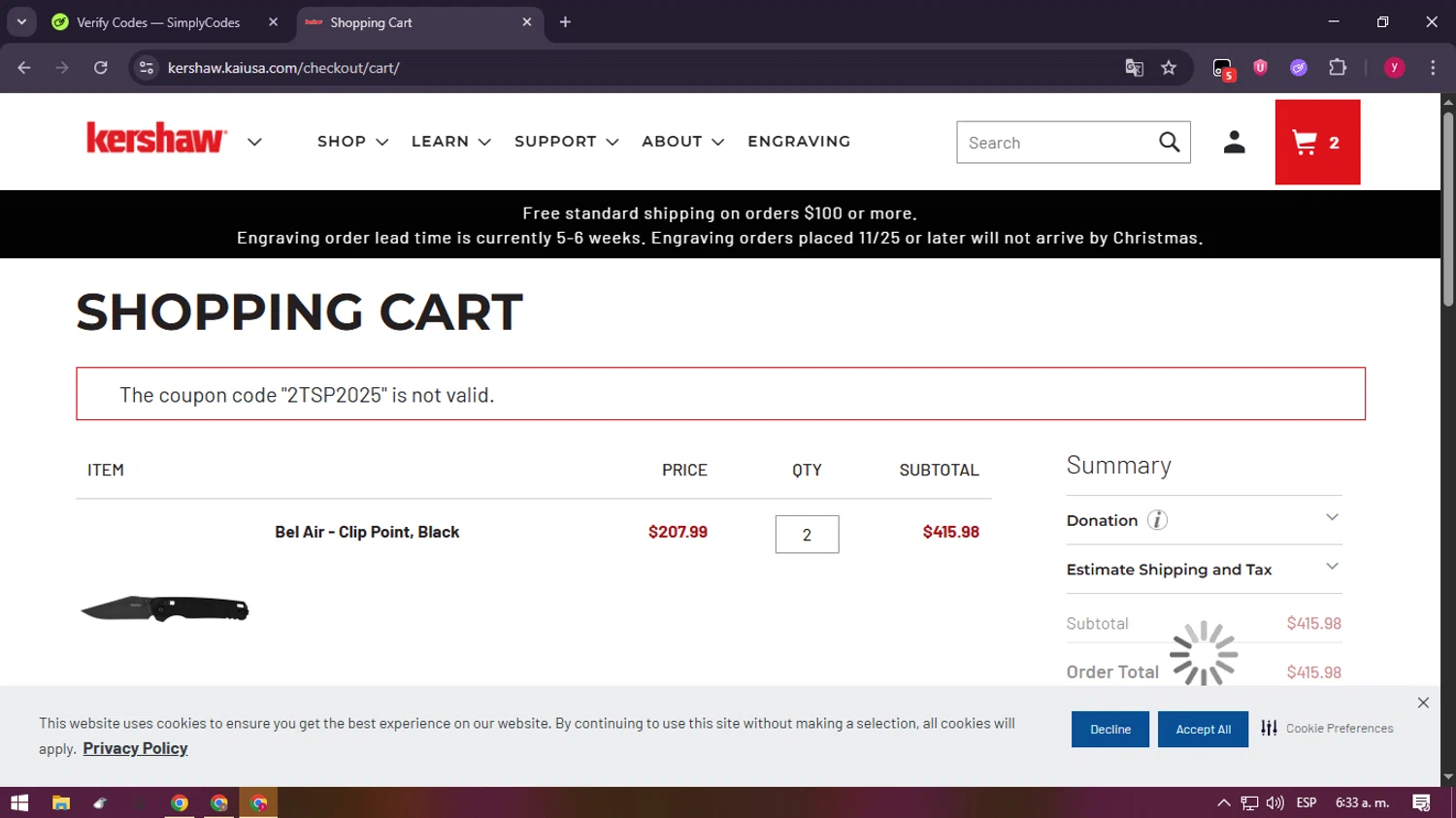Decline cookies
This screenshot has height=818, width=1456.
[1110, 730]
